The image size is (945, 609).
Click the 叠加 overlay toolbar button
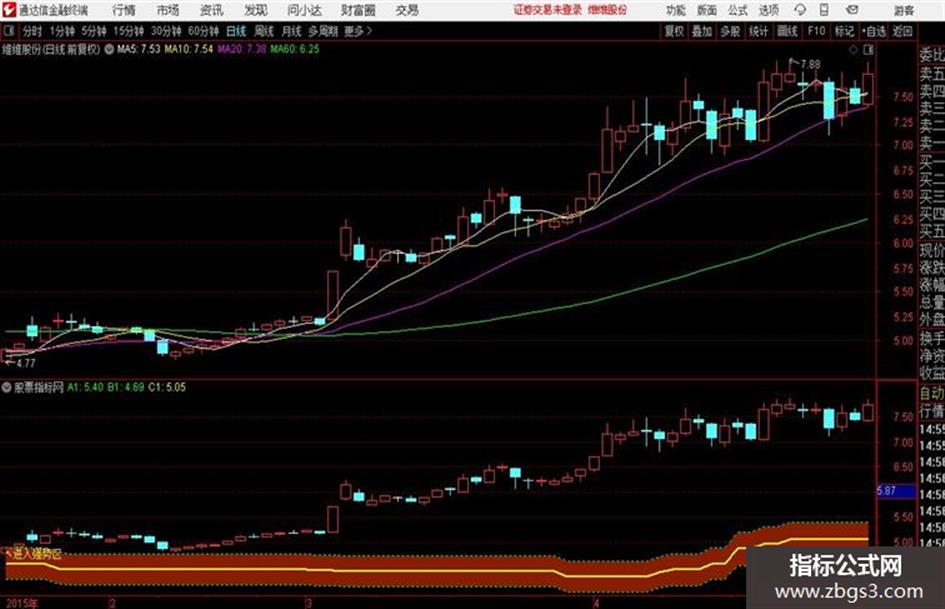[x=702, y=31]
